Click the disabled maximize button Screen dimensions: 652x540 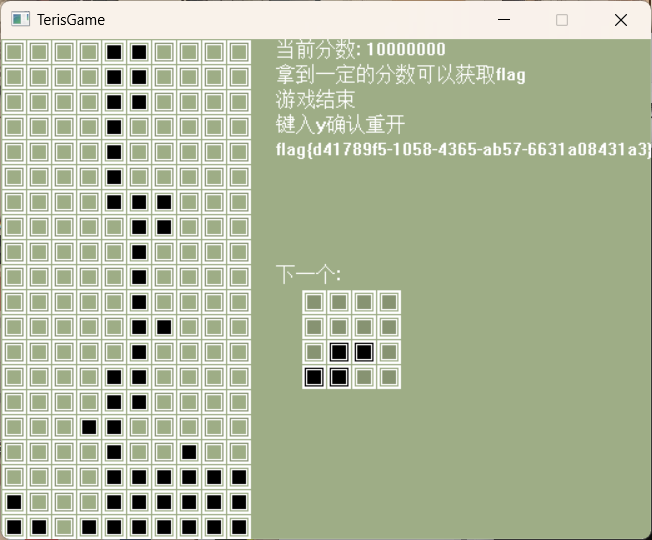click(x=562, y=20)
